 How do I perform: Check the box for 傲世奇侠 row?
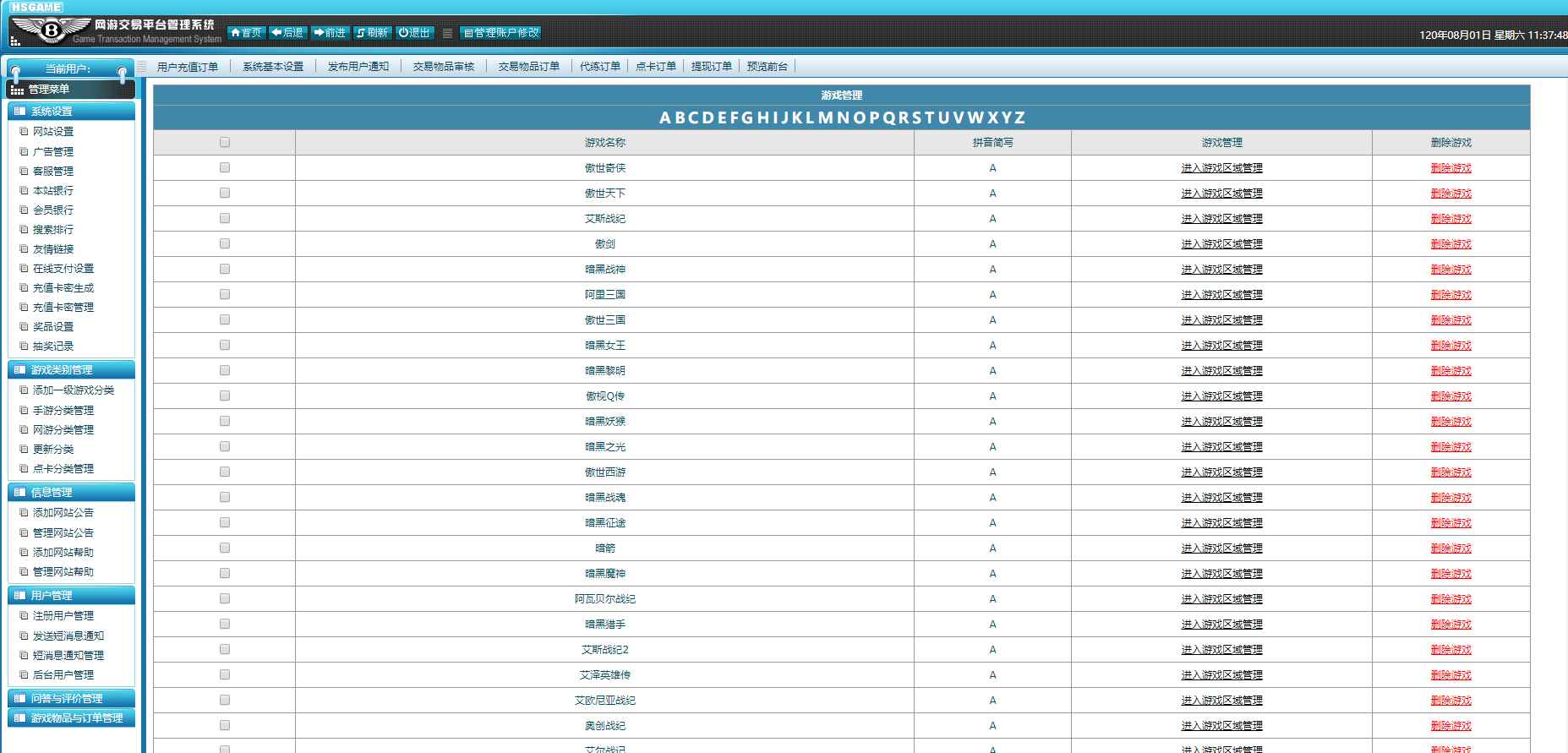[x=225, y=167]
